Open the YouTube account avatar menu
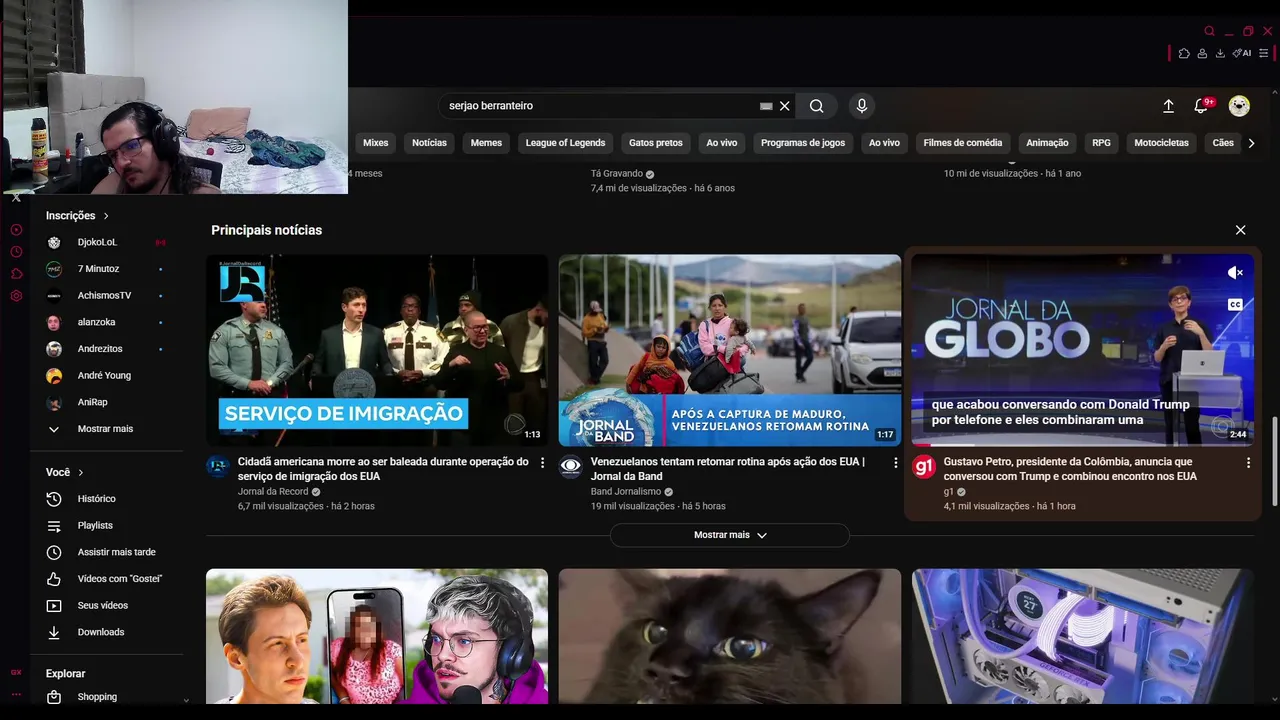The width and height of the screenshot is (1280, 720). tap(1239, 106)
